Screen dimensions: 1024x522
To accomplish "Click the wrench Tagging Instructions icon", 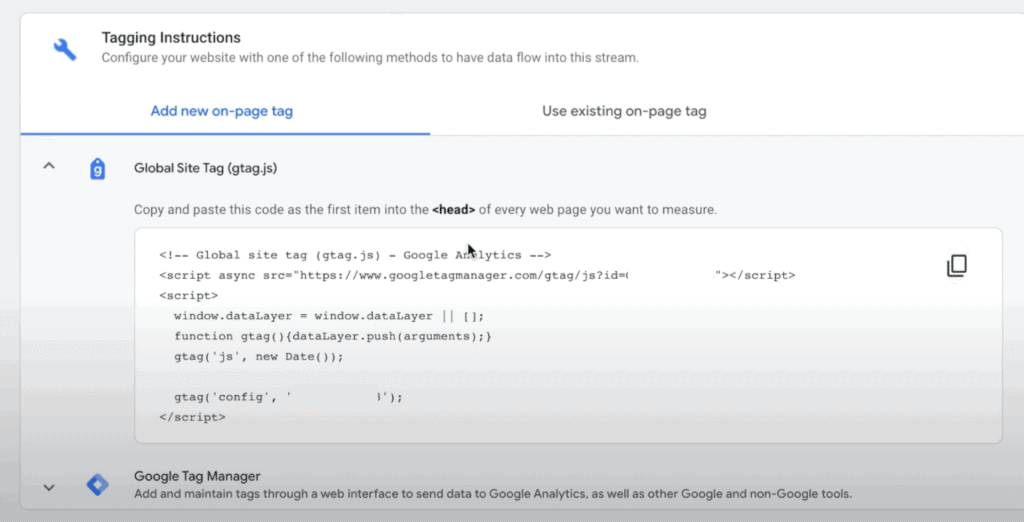I will pyautogui.click(x=65, y=50).
